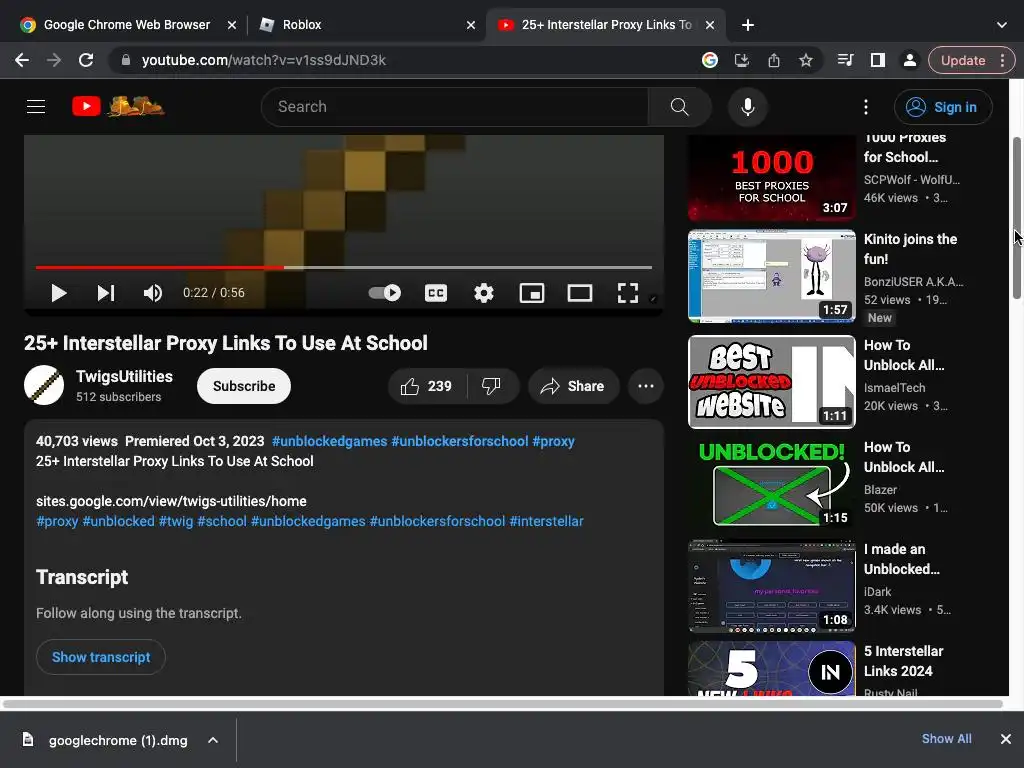Toggle closed captions
The image size is (1024, 768).
436,293
